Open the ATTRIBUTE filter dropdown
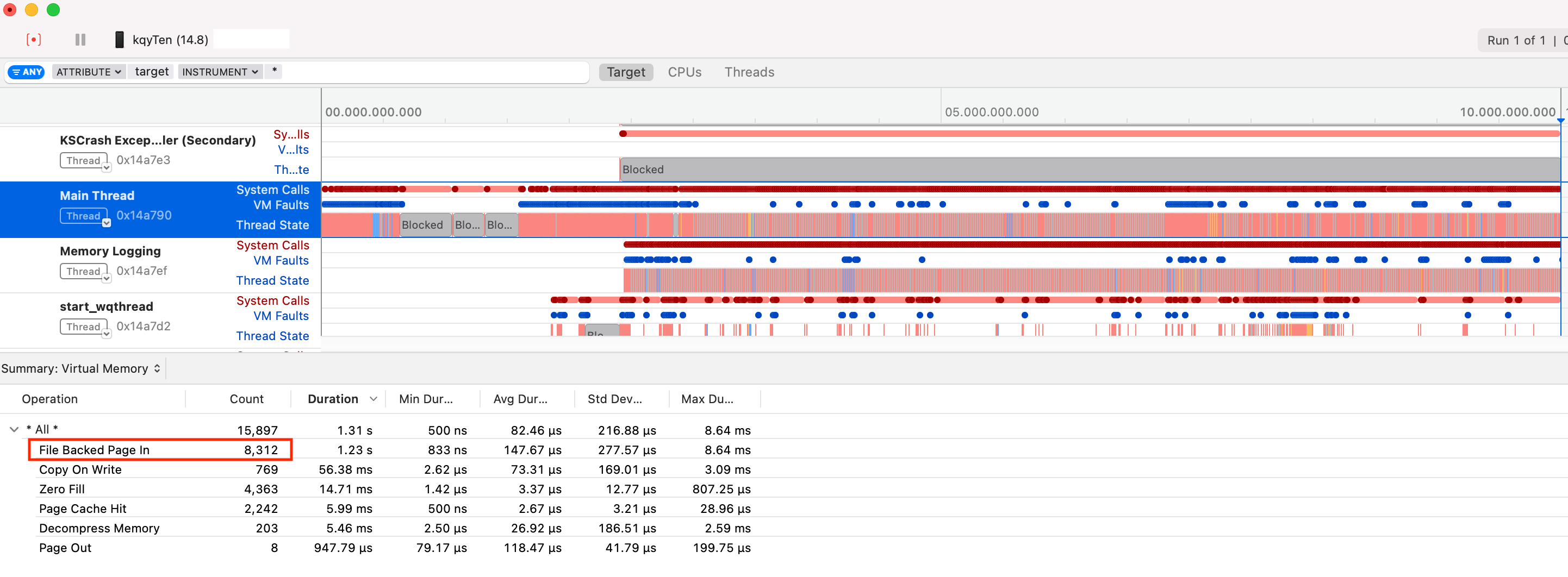Screen dimensions: 1568x577 coord(88,72)
